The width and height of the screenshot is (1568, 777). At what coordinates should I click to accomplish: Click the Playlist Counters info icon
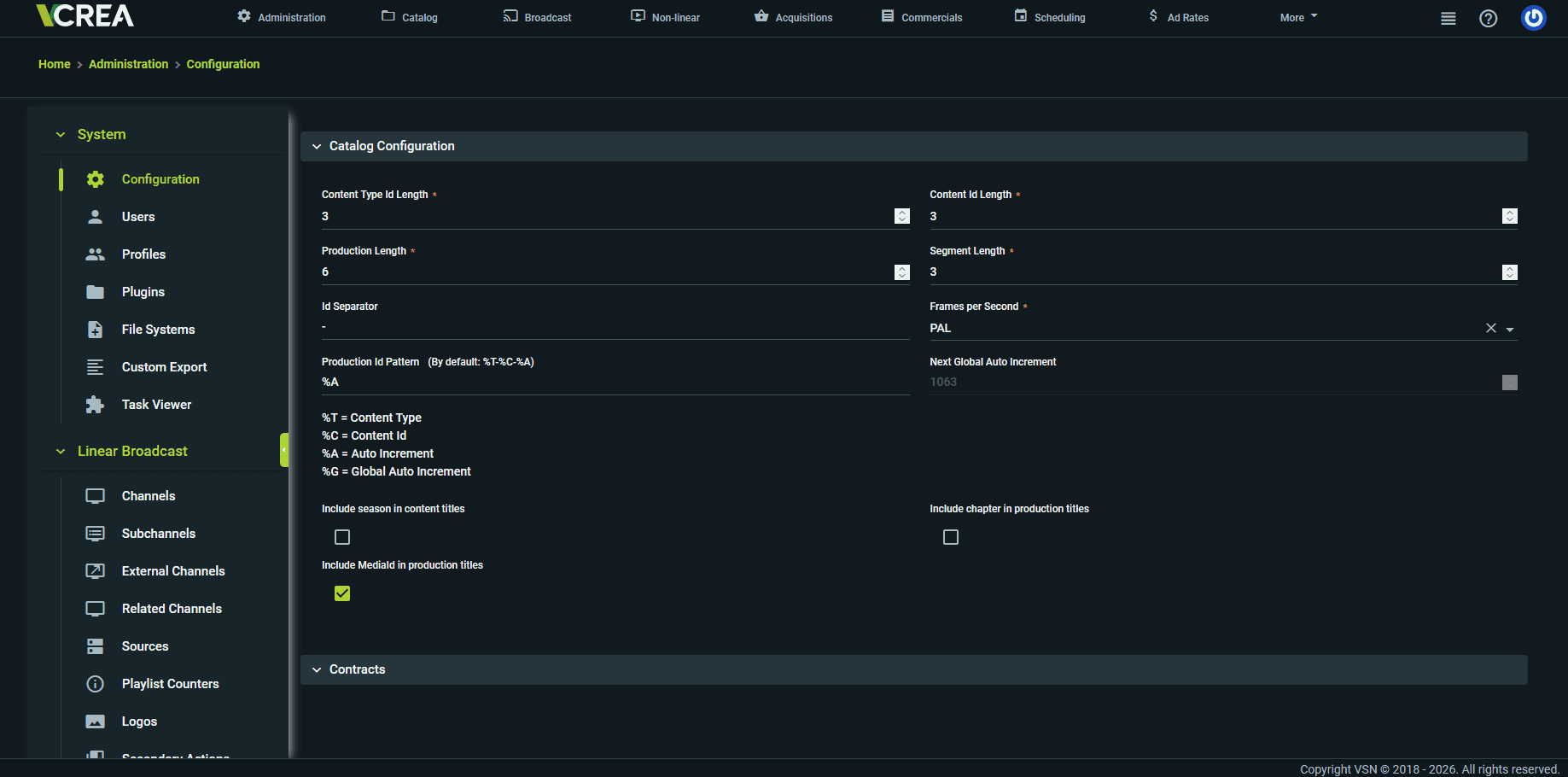[96, 684]
